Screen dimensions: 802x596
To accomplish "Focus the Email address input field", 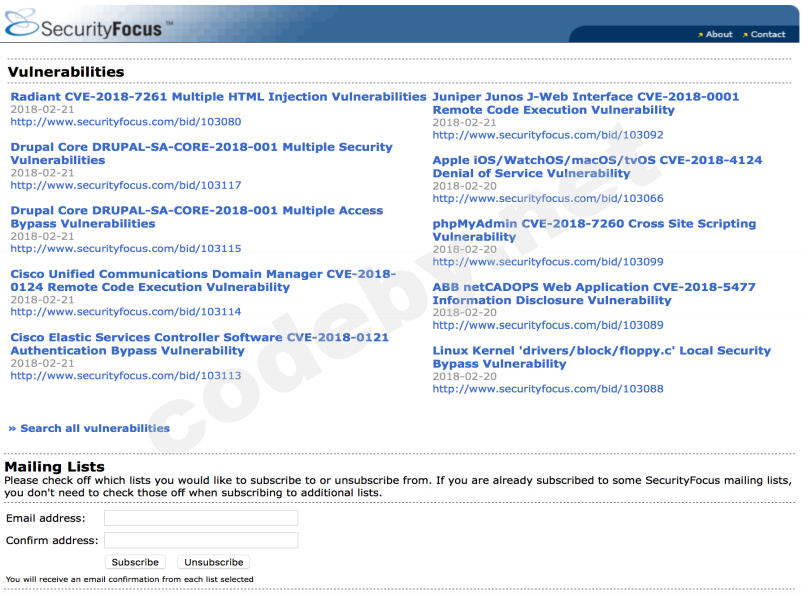I will click(x=201, y=518).
